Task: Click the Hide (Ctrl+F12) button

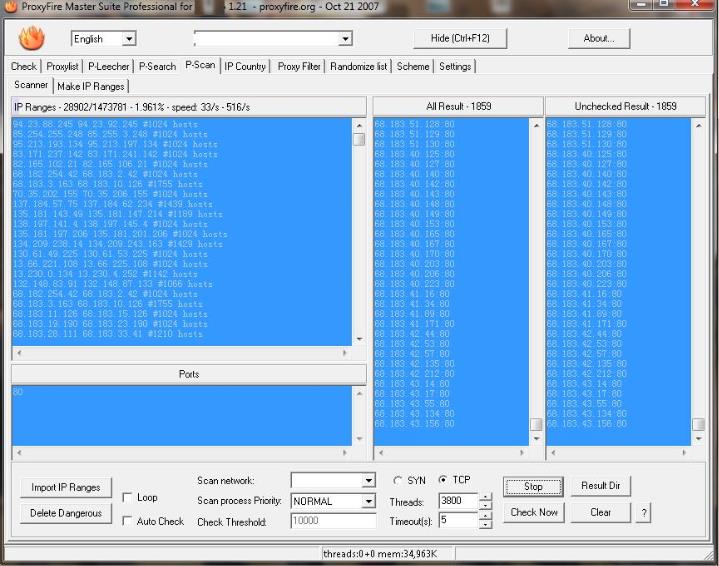Action: pyautogui.click(x=460, y=38)
